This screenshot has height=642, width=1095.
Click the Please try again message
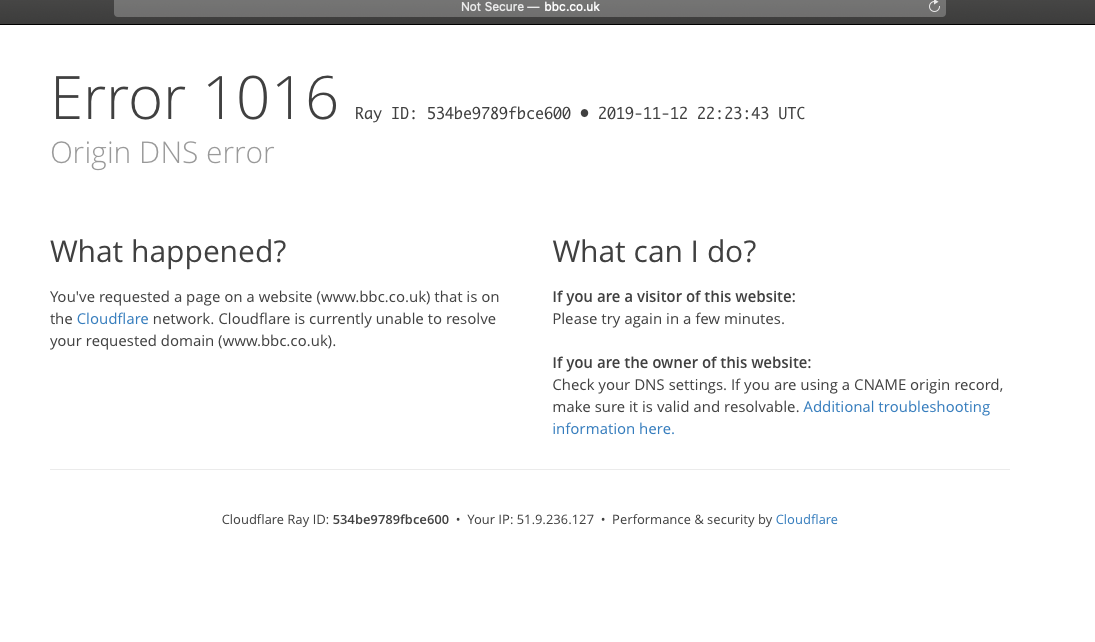pyautogui.click(x=668, y=318)
